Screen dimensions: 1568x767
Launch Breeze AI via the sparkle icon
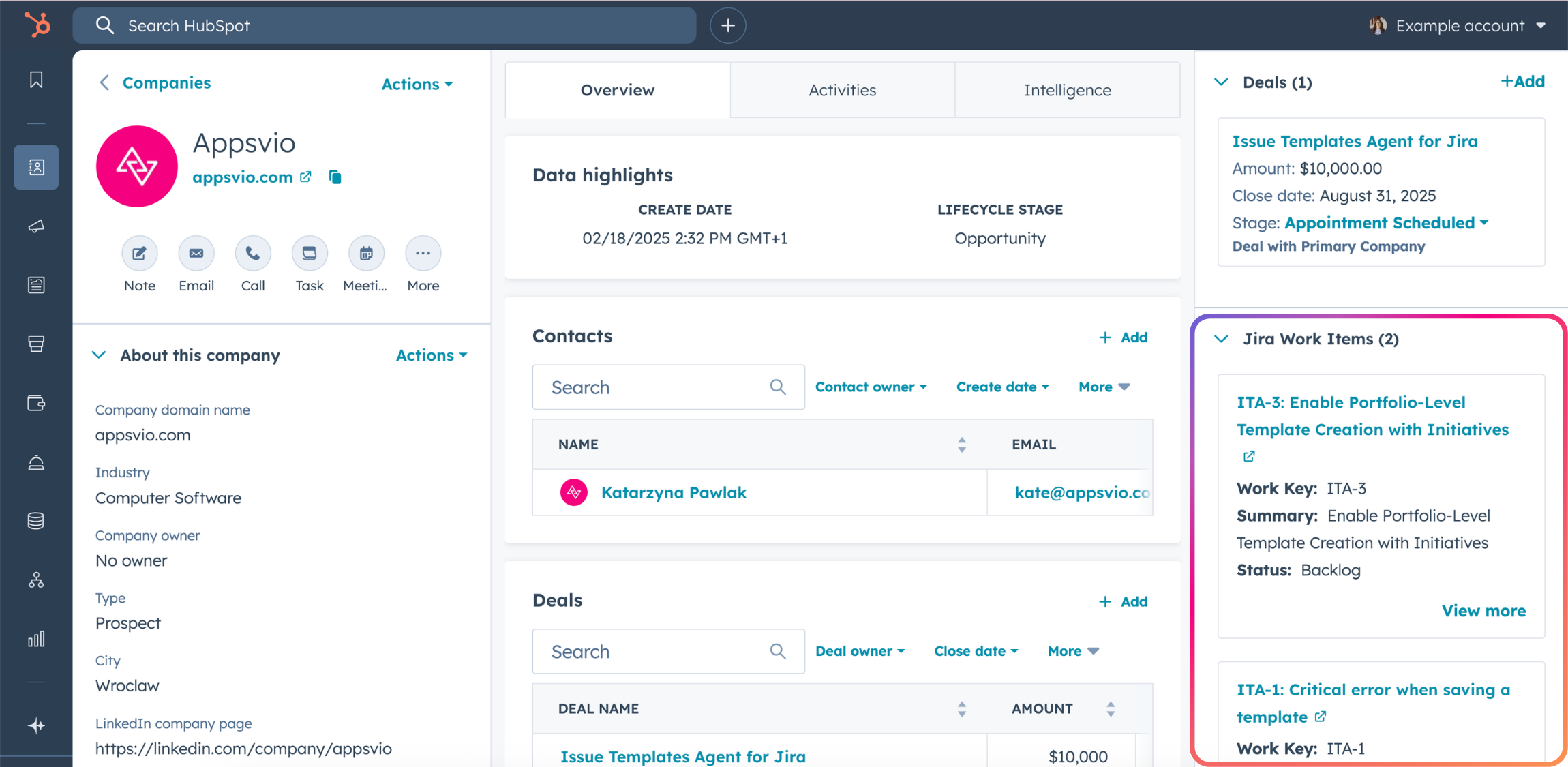coord(36,725)
